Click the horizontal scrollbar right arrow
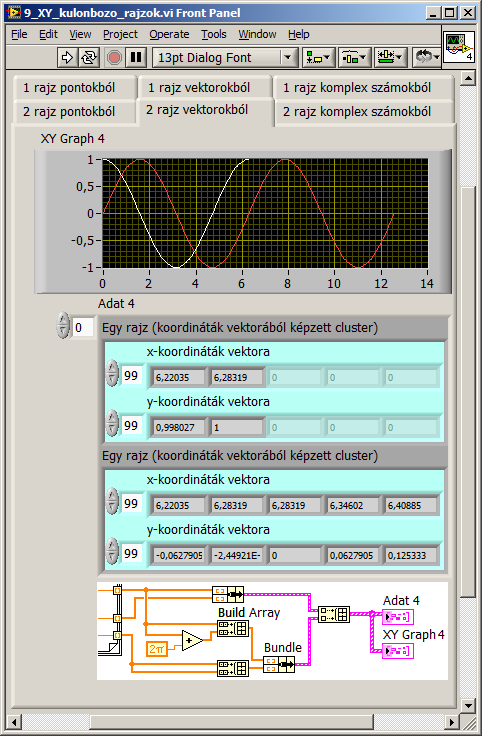 (452, 721)
